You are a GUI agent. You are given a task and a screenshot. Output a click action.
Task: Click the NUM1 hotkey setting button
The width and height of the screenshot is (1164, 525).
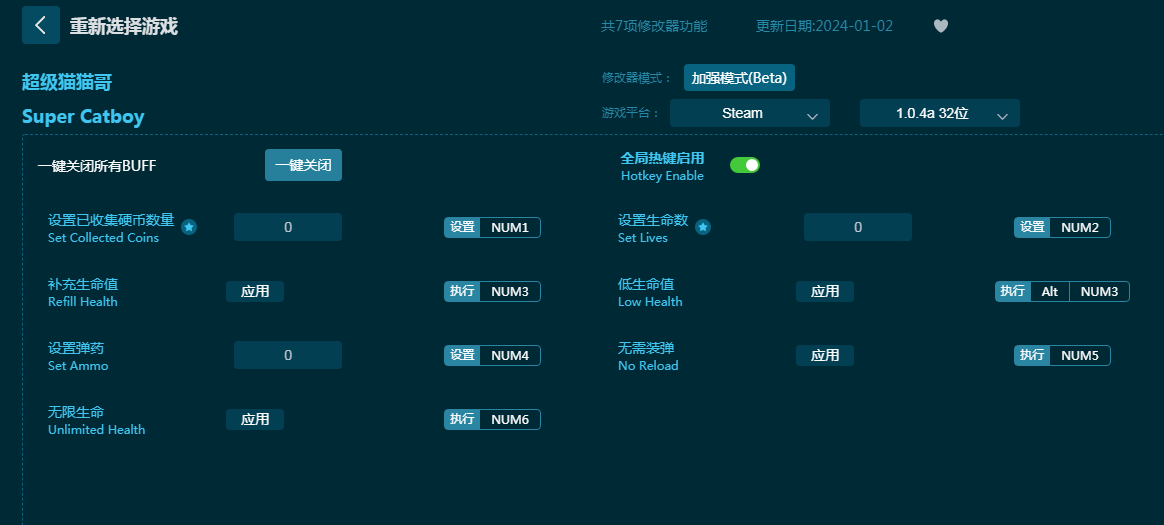coord(509,228)
